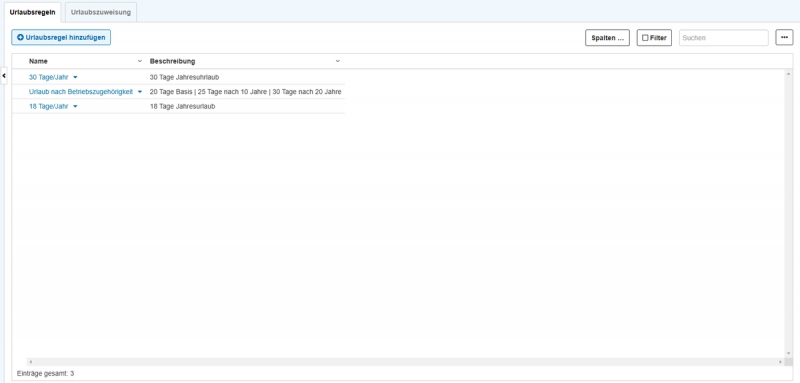Image resolution: width=800 pixels, height=383 pixels.
Task: Expand the dropdown arrow beside 18 Tage/Jahr
Action: (75, 107)
